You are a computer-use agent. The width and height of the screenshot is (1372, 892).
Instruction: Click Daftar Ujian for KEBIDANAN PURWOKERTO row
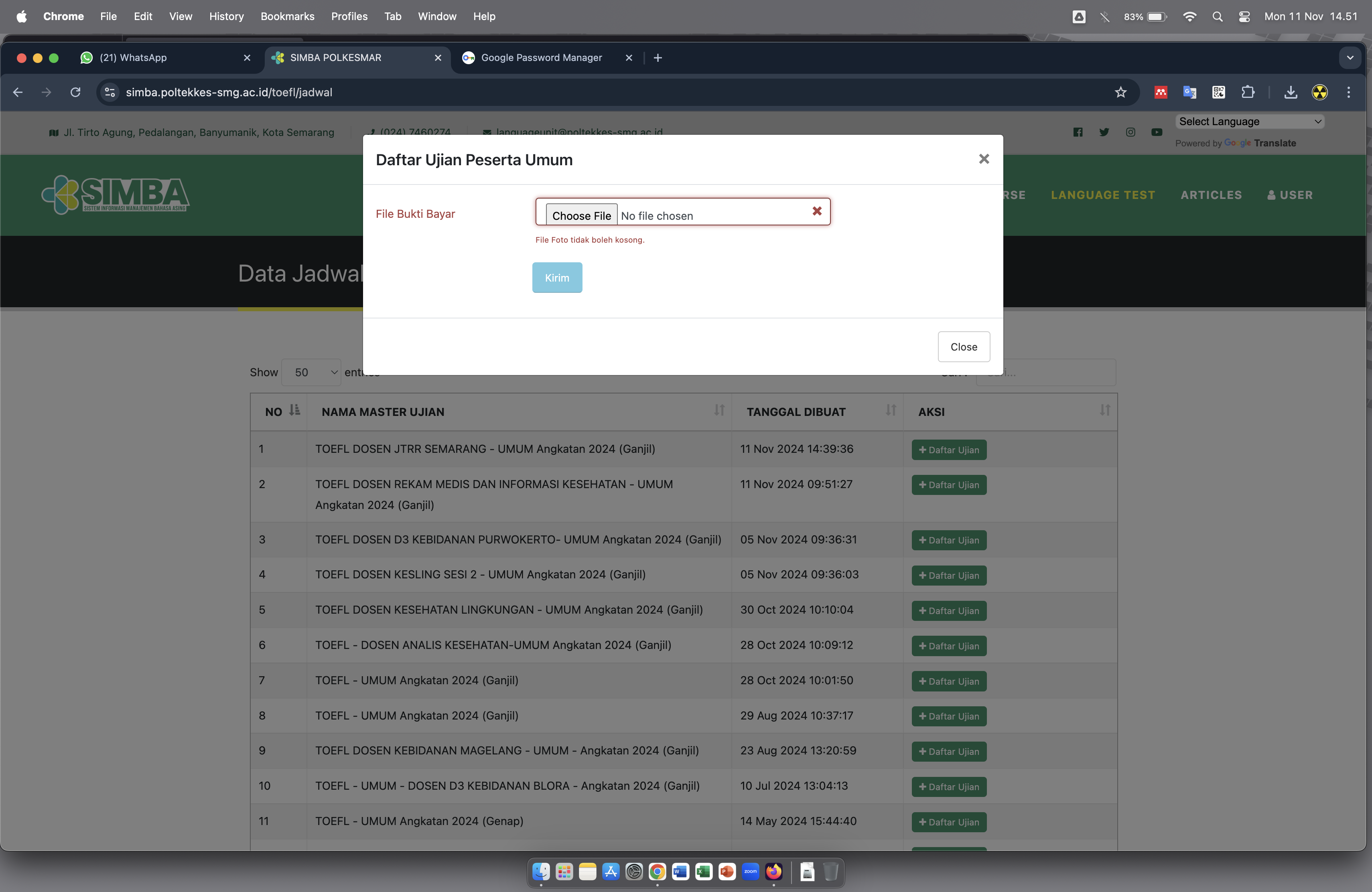pos(949,541)
